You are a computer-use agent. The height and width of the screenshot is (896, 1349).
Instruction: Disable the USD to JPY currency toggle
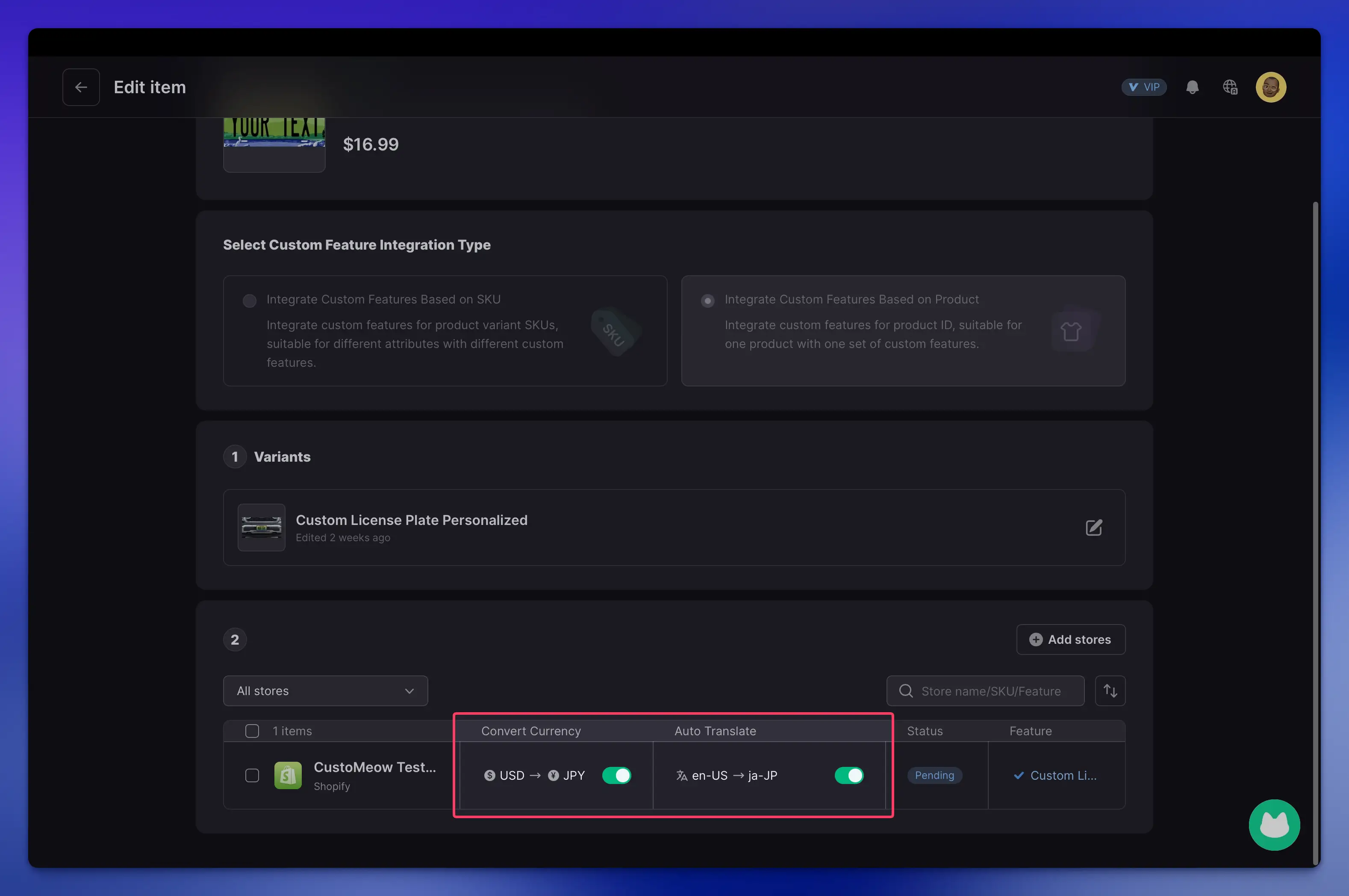click(x=616, y=775)
